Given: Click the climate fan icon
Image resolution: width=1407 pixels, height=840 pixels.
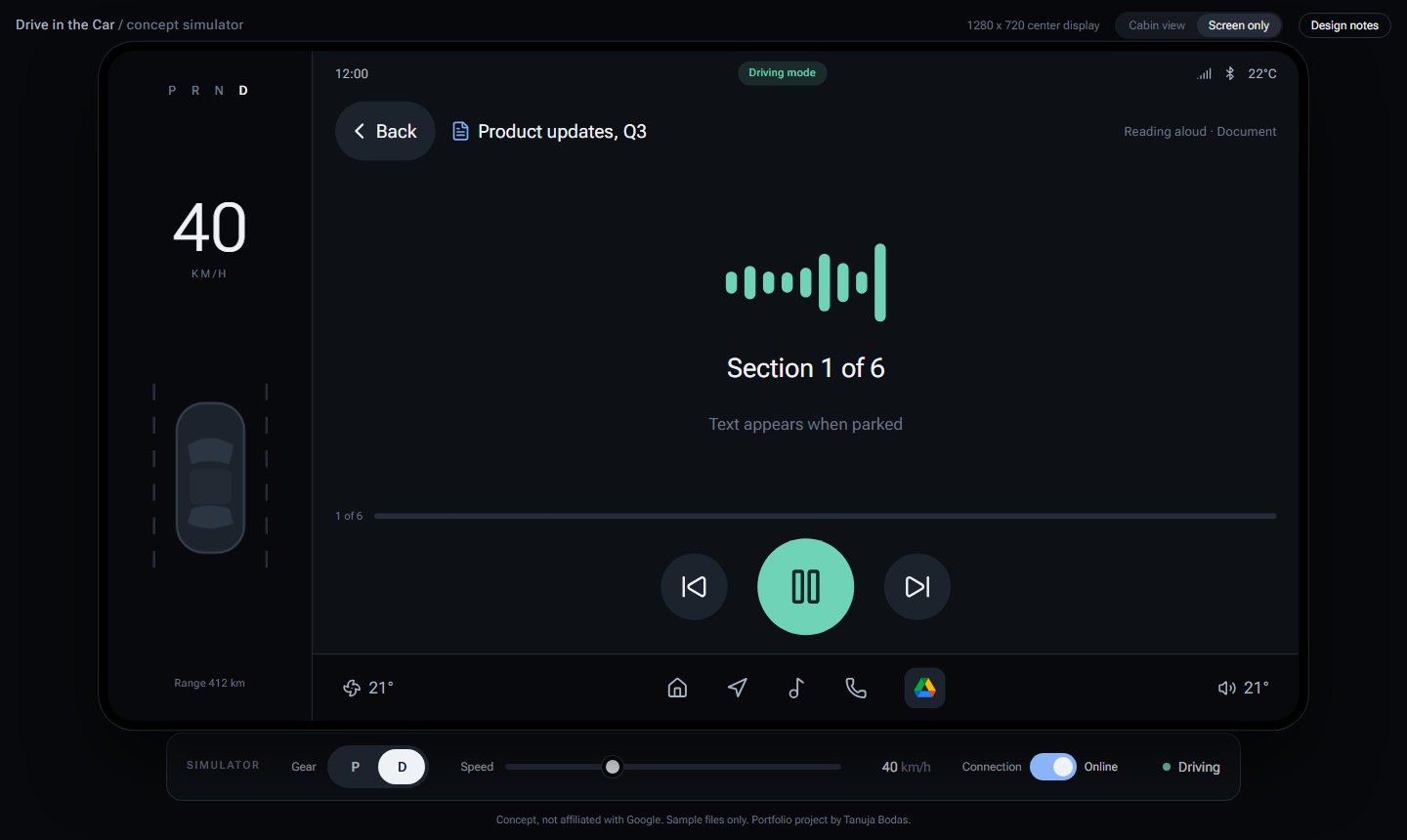Looking at the screenshot, I should [x=352, y=688].
